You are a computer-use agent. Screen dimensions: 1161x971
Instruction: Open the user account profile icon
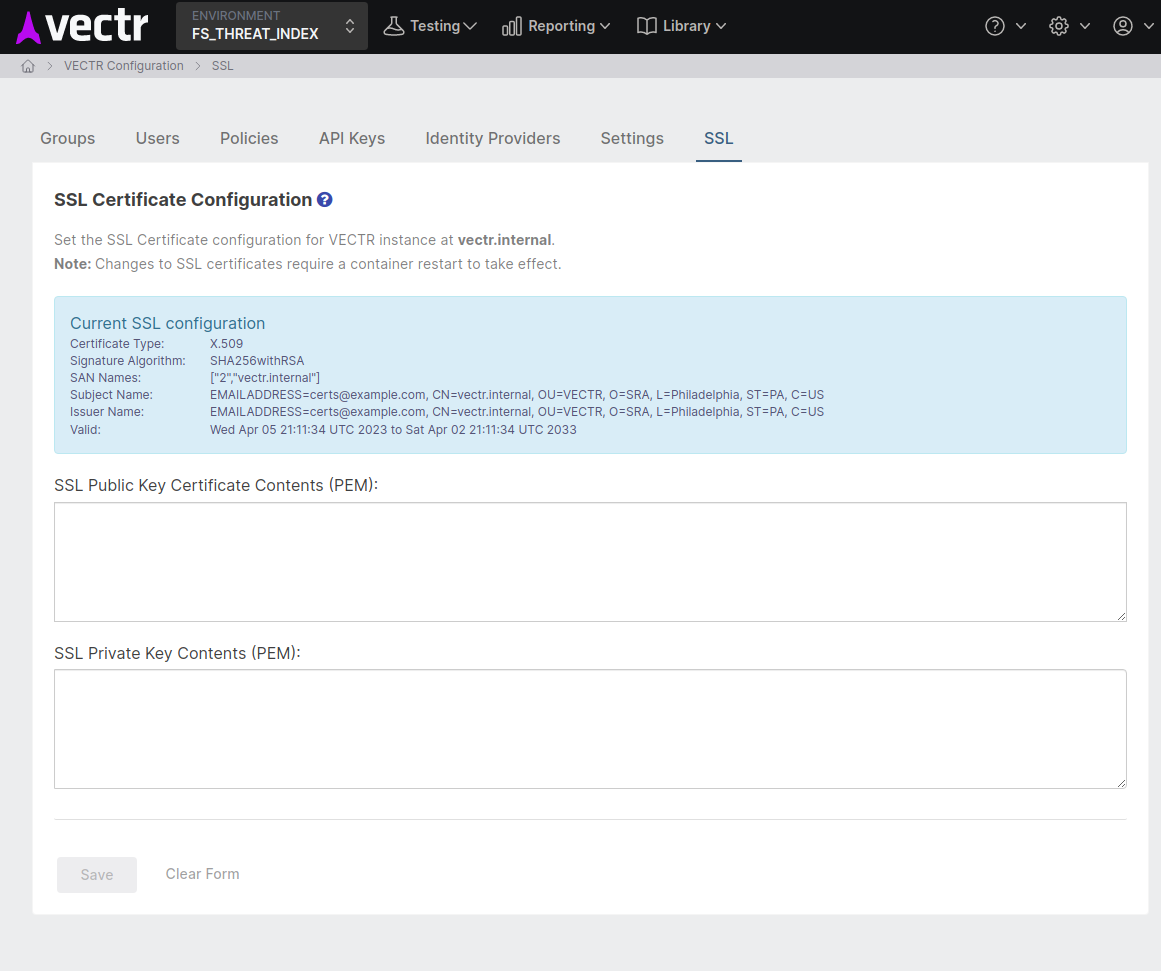click(1122, 26)
